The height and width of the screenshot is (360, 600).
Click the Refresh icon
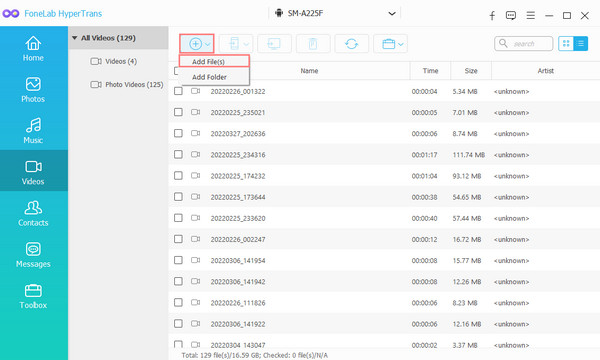pyautogui.click(x=351, y=44)
